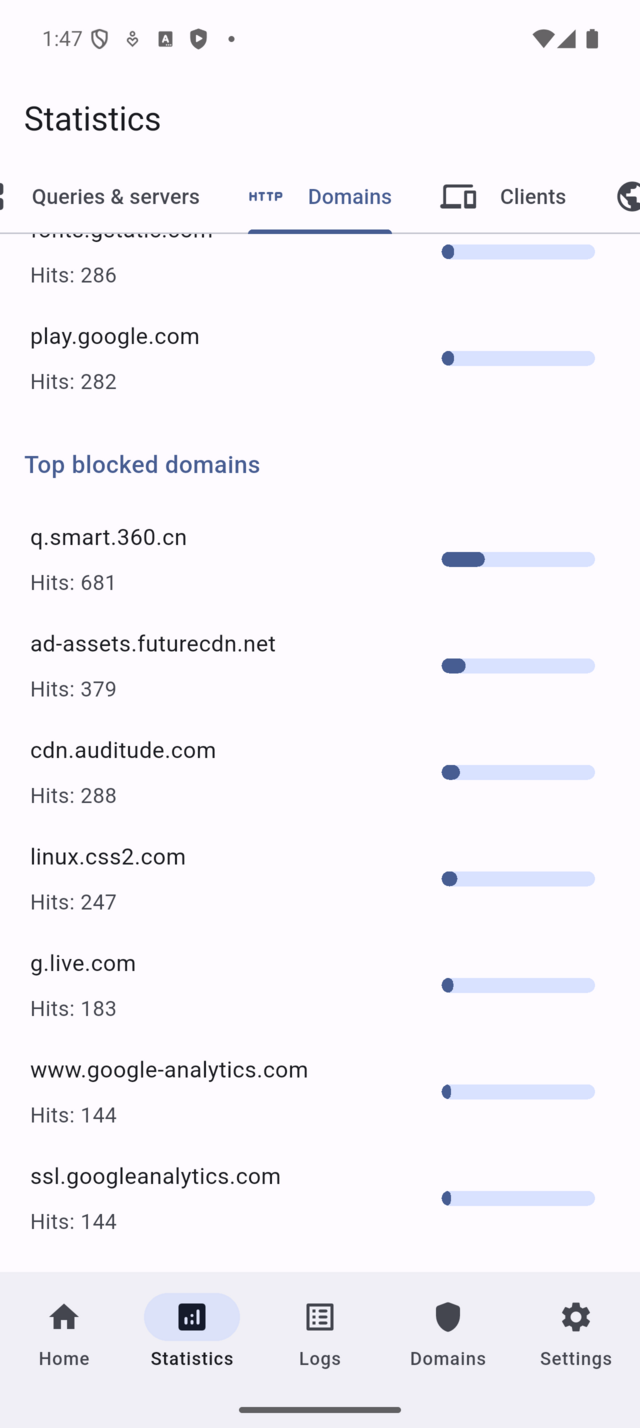Tap the Statistics chart icon
This screenshot has height=1428, width=640.
(192, 1317)
